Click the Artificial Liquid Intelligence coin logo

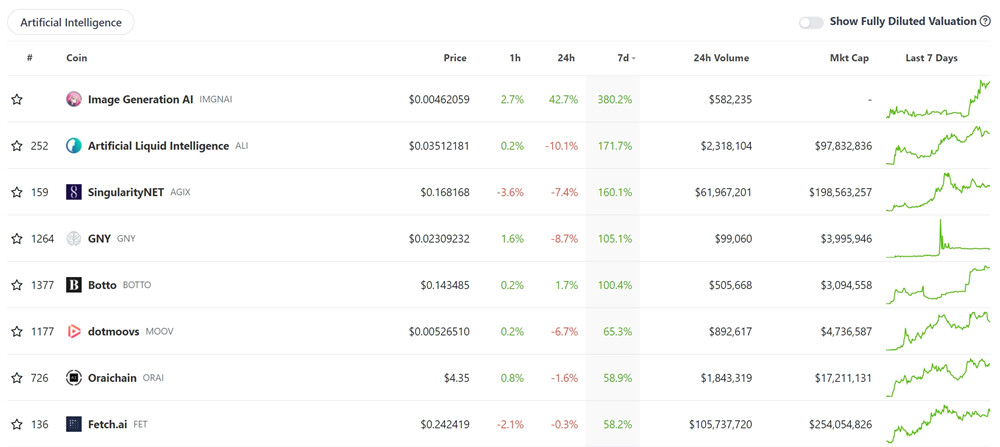[x=74, y=146]
